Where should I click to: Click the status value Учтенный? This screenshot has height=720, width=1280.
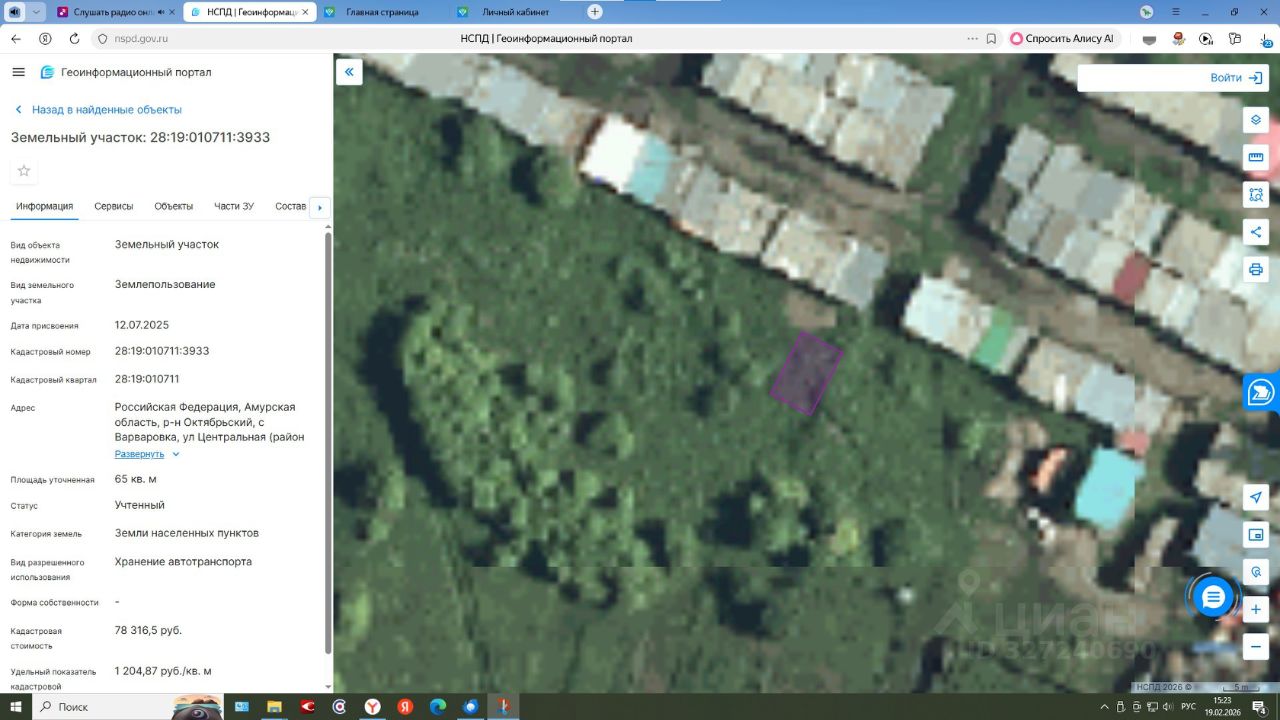(140, 505)
